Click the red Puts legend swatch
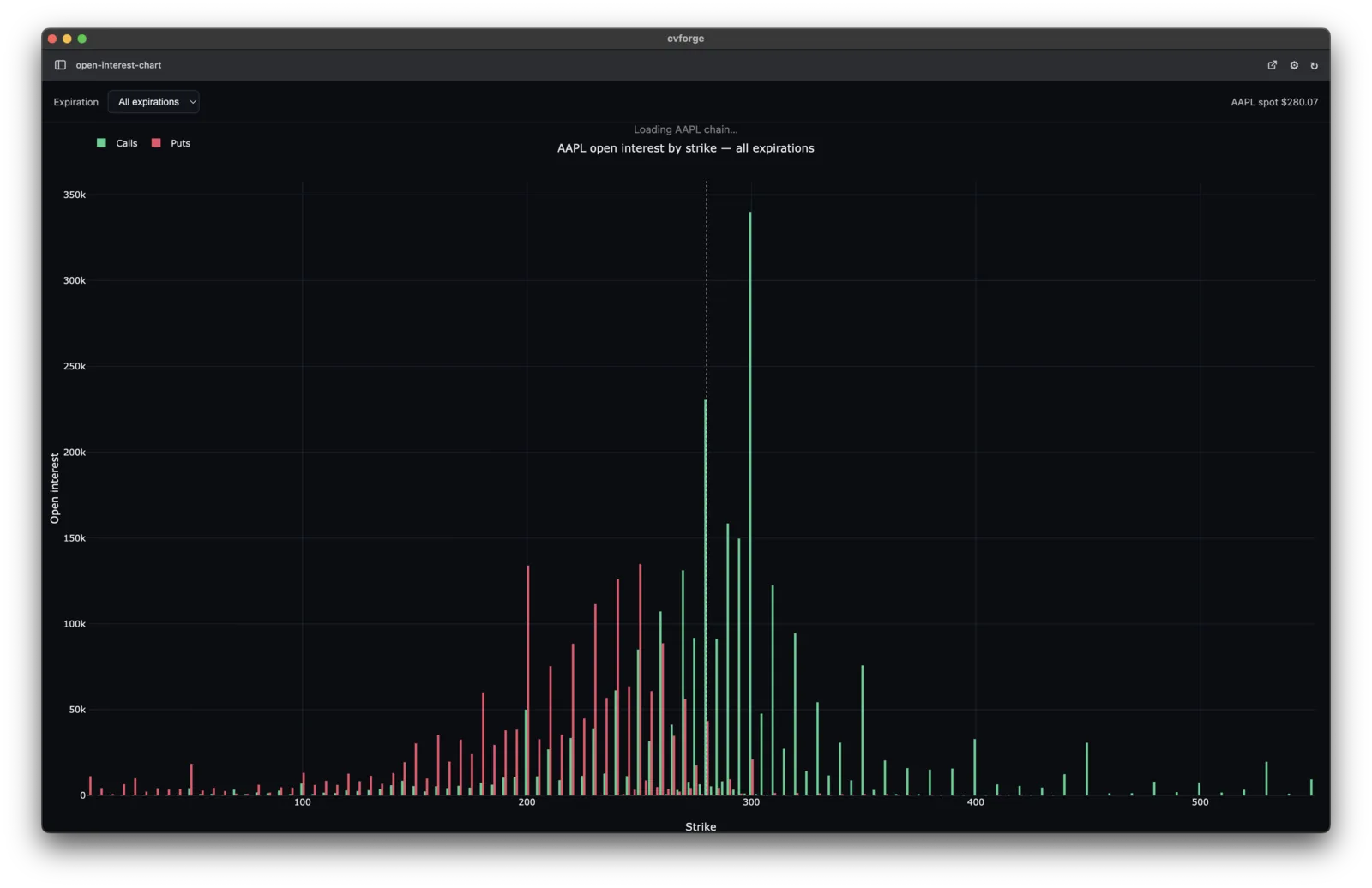The image size is (1372, 888). (156, 143)
